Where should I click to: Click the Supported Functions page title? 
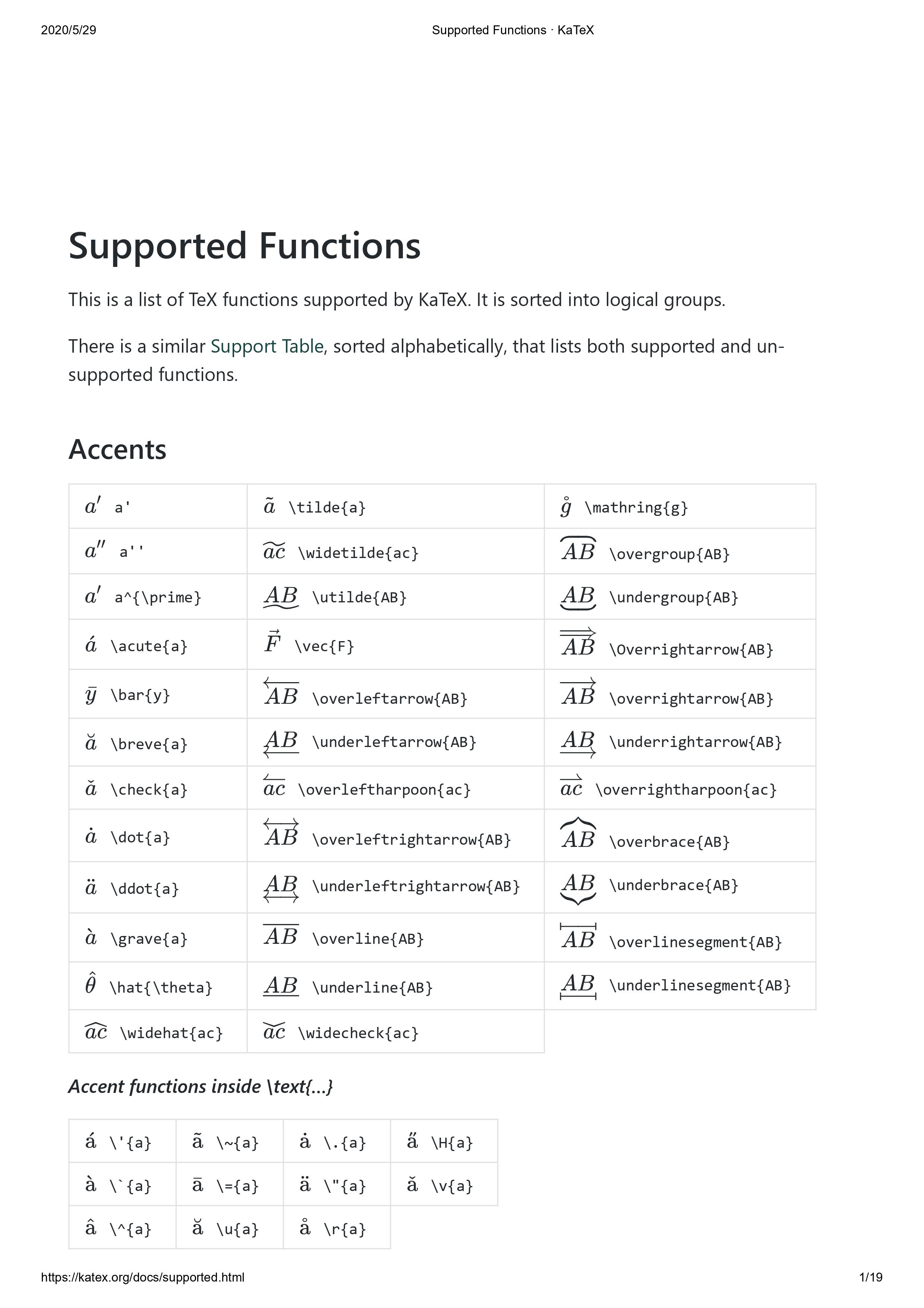[245, 246]
